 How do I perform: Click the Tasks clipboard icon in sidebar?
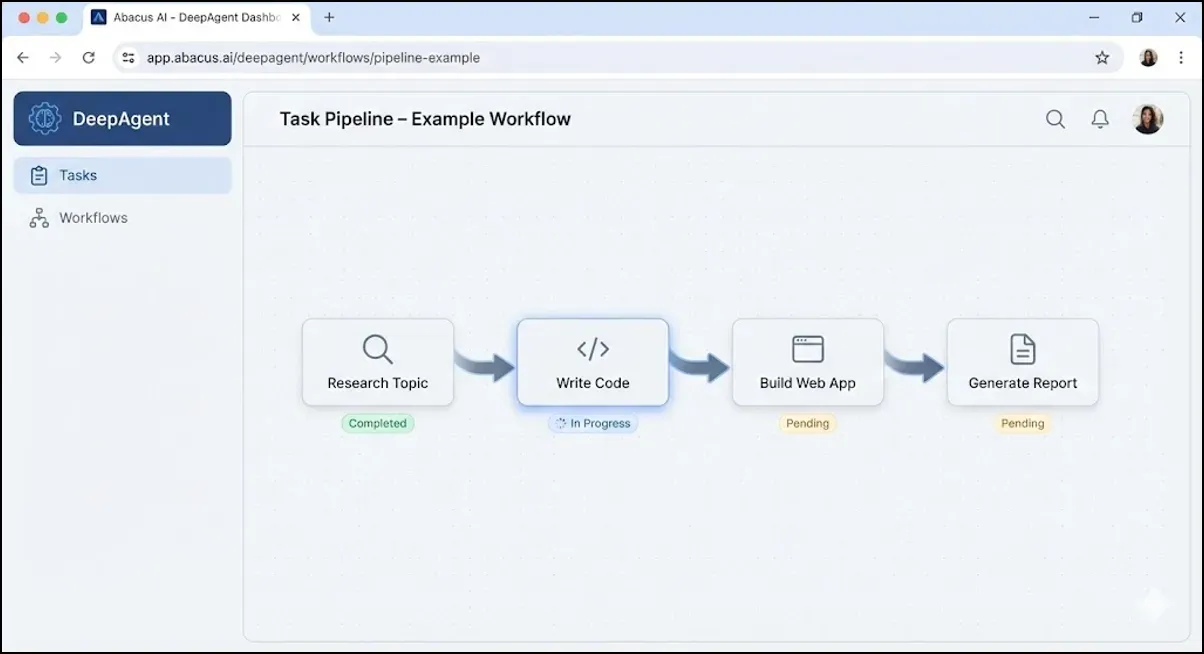[38, 175]
